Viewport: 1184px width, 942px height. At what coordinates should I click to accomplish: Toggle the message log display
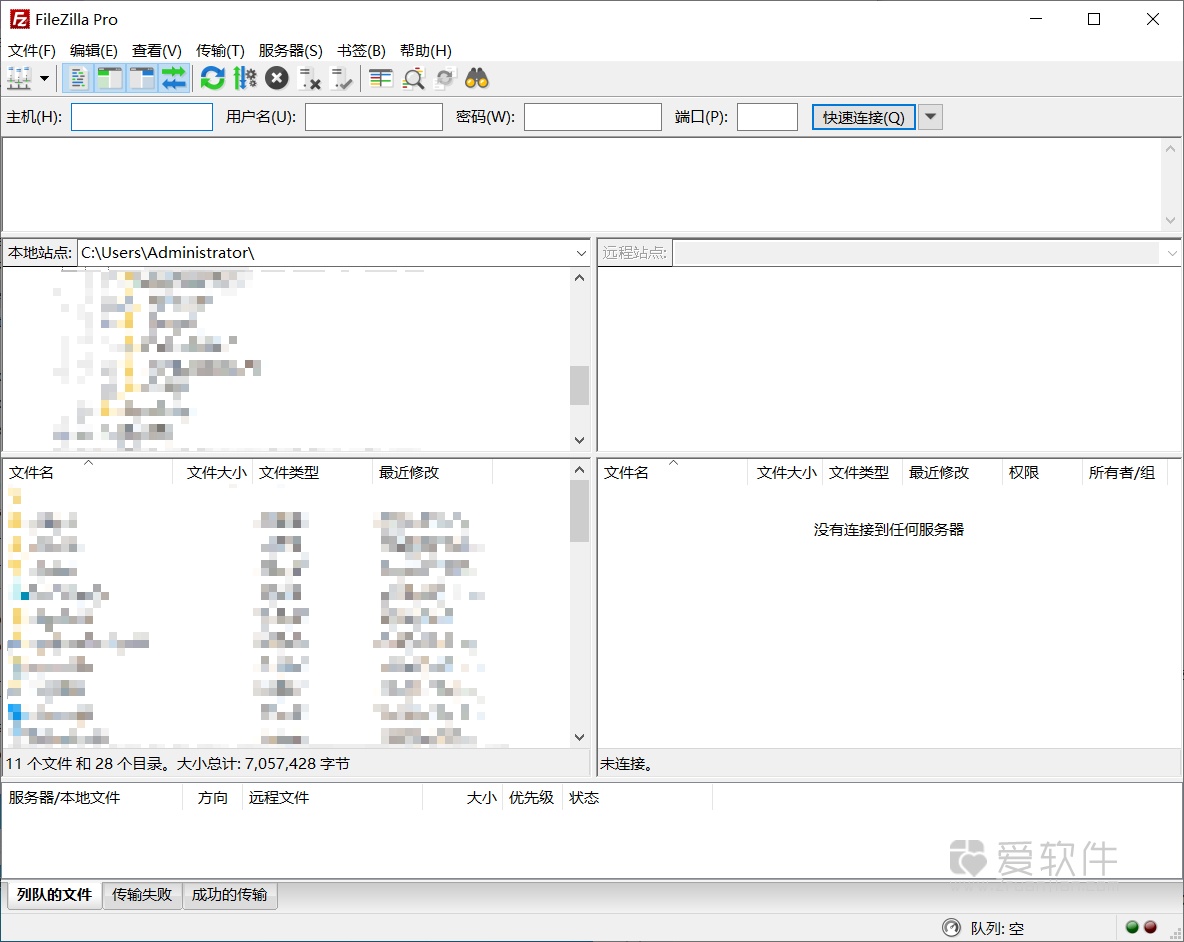pos(77,78)
